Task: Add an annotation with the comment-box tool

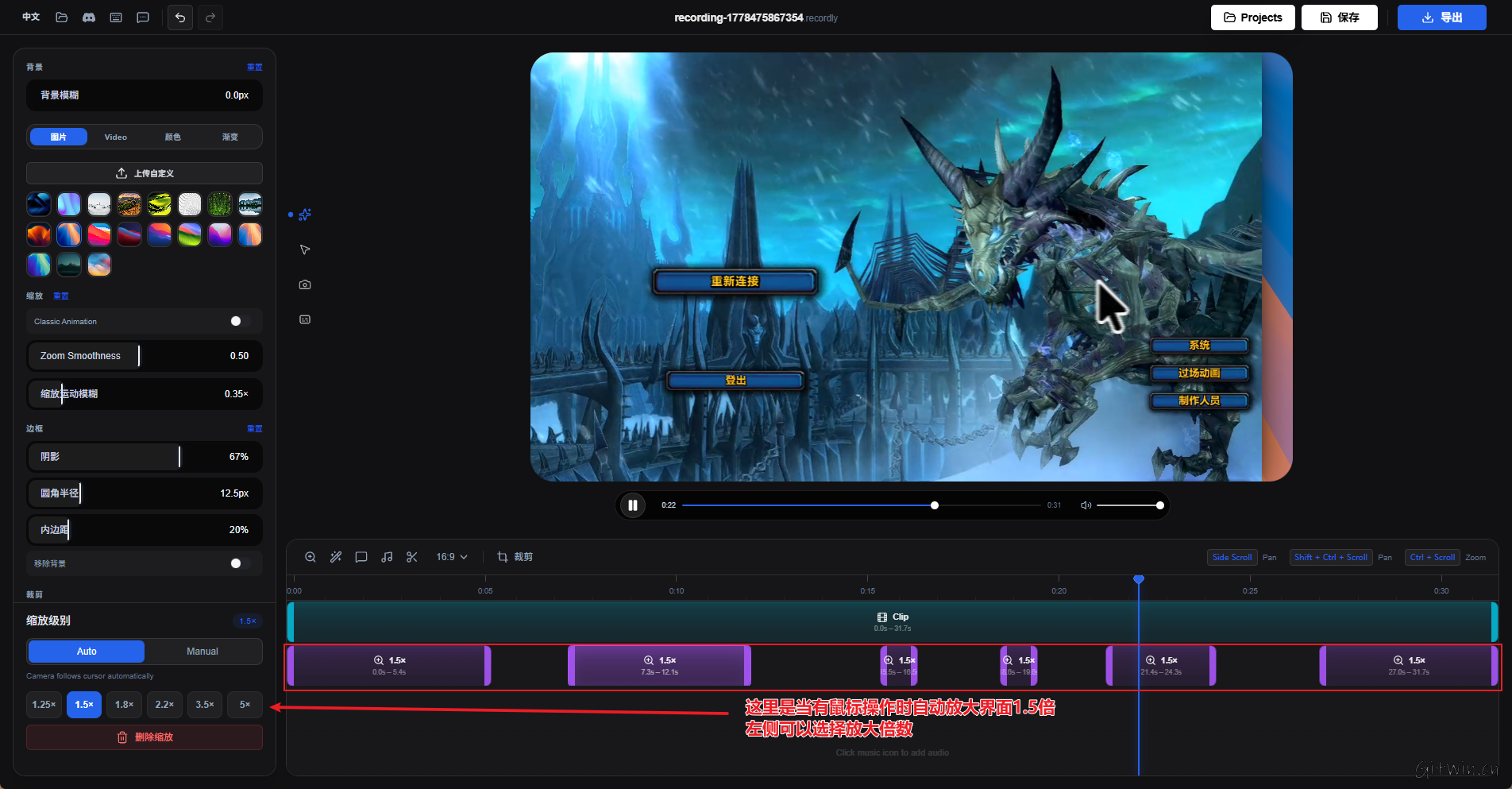Action: pyautogui.click(x=361, y=557)
